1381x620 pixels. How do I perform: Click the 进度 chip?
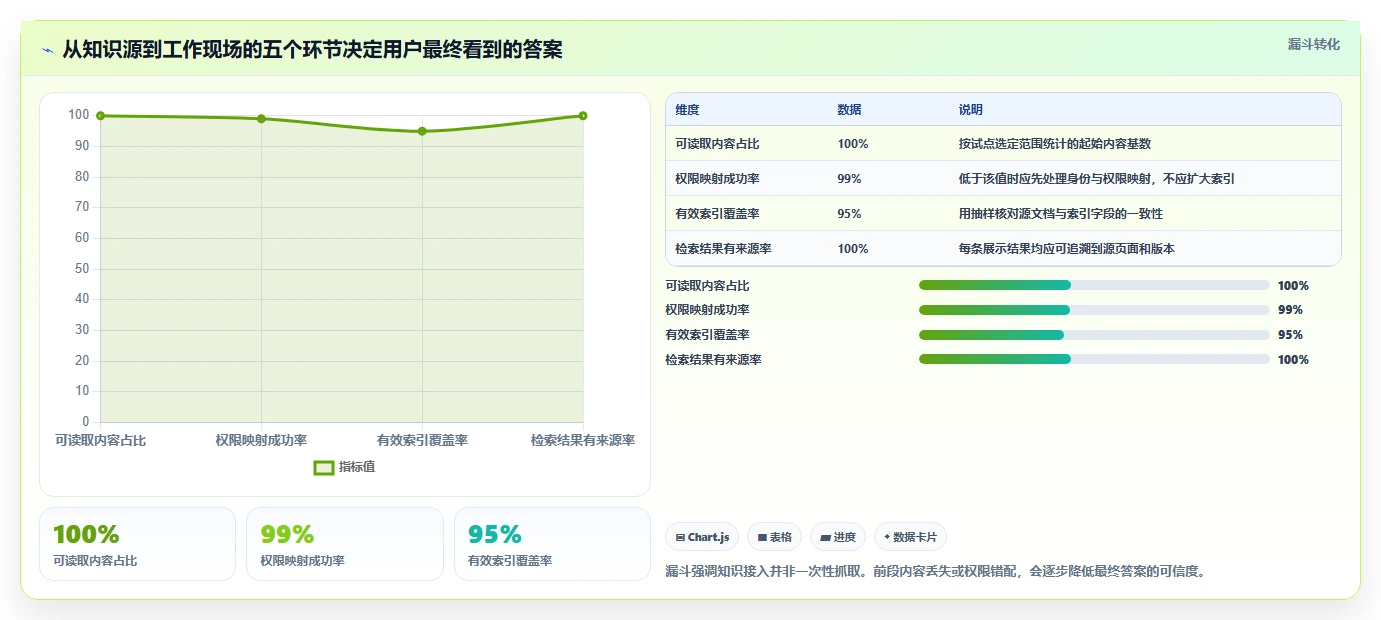(x=838, y=537)
